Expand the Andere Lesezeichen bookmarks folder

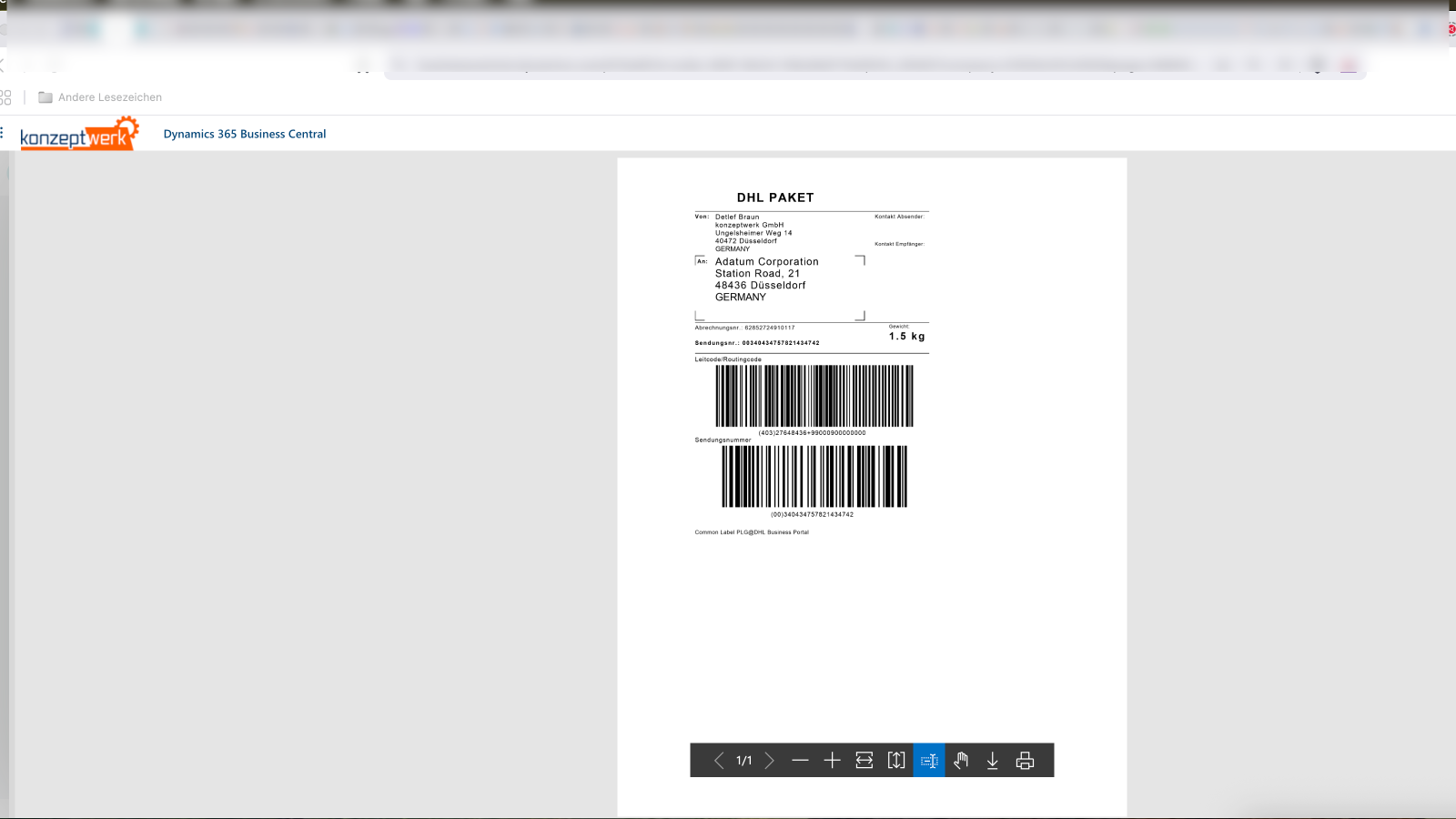100,97
